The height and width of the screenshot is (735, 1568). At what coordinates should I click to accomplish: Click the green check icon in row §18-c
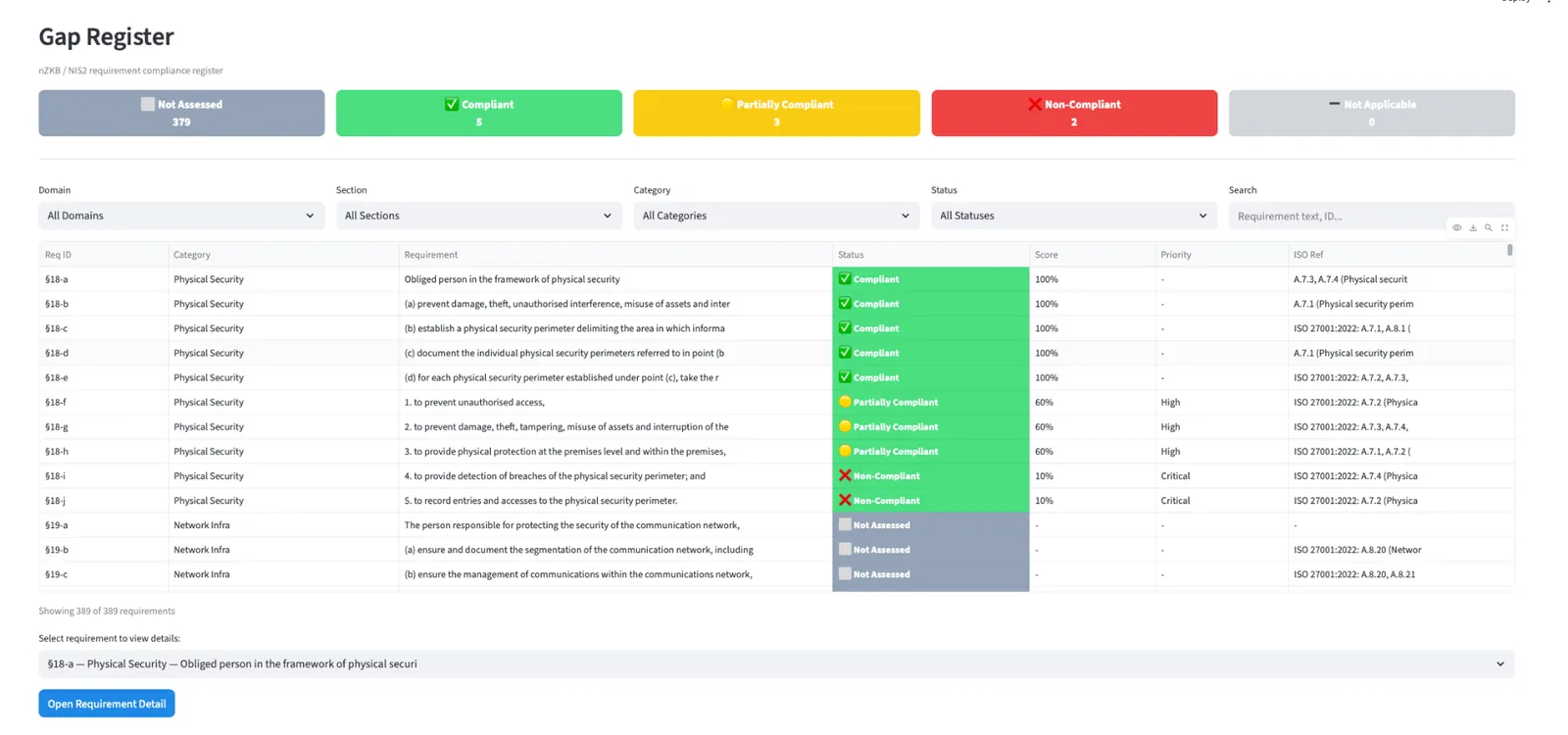coord(845,327)
